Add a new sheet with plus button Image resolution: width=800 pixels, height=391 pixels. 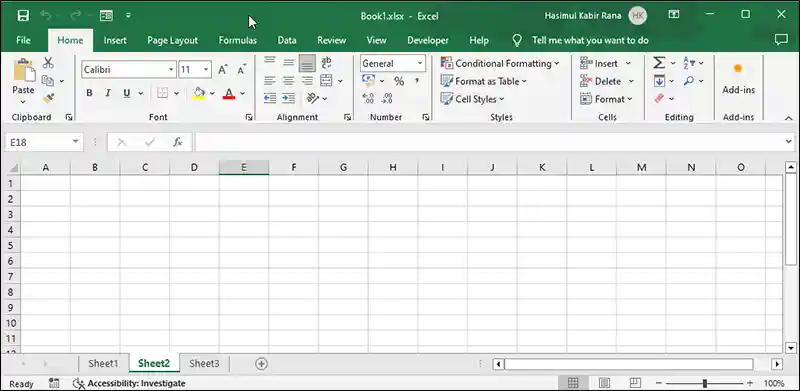coord(261,363)
